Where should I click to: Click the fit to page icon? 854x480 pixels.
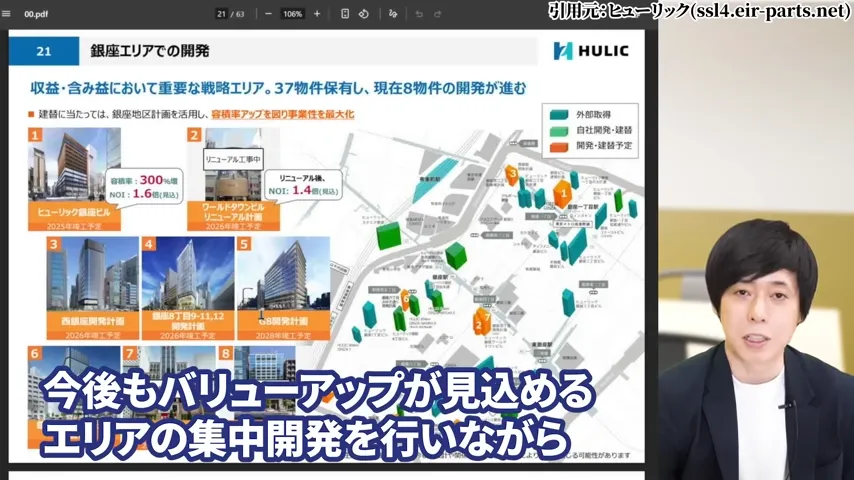(x=345, y=14)
